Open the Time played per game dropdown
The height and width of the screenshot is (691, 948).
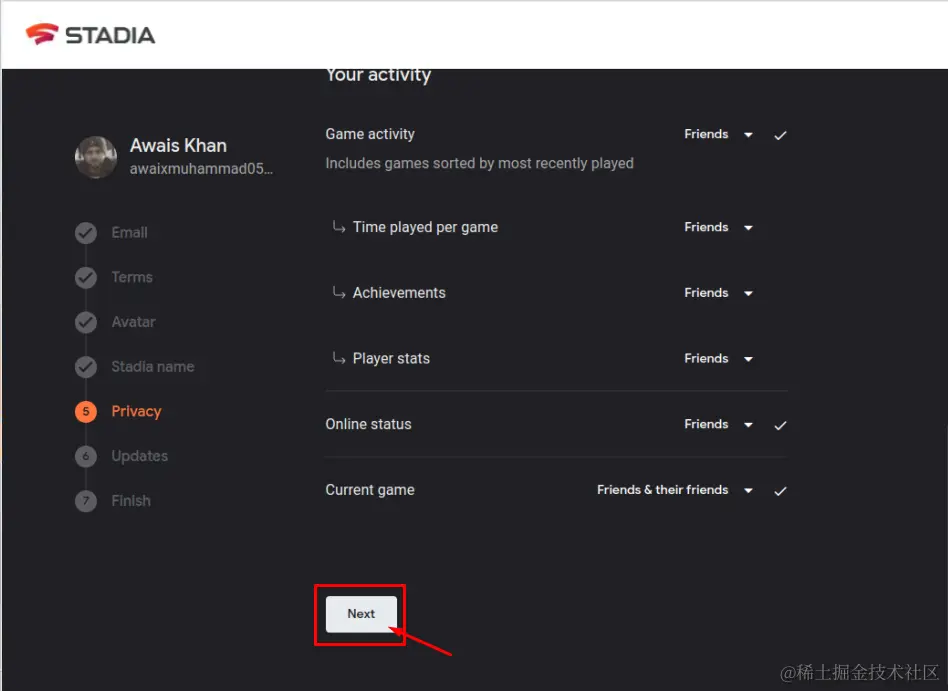click(718, 227)
